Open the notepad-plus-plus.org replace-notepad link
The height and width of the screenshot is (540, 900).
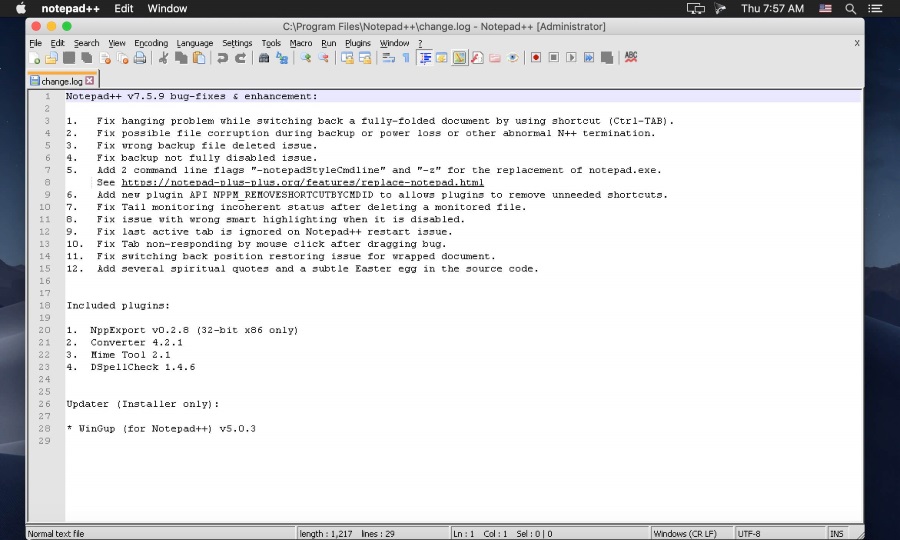tap(302, 182)
